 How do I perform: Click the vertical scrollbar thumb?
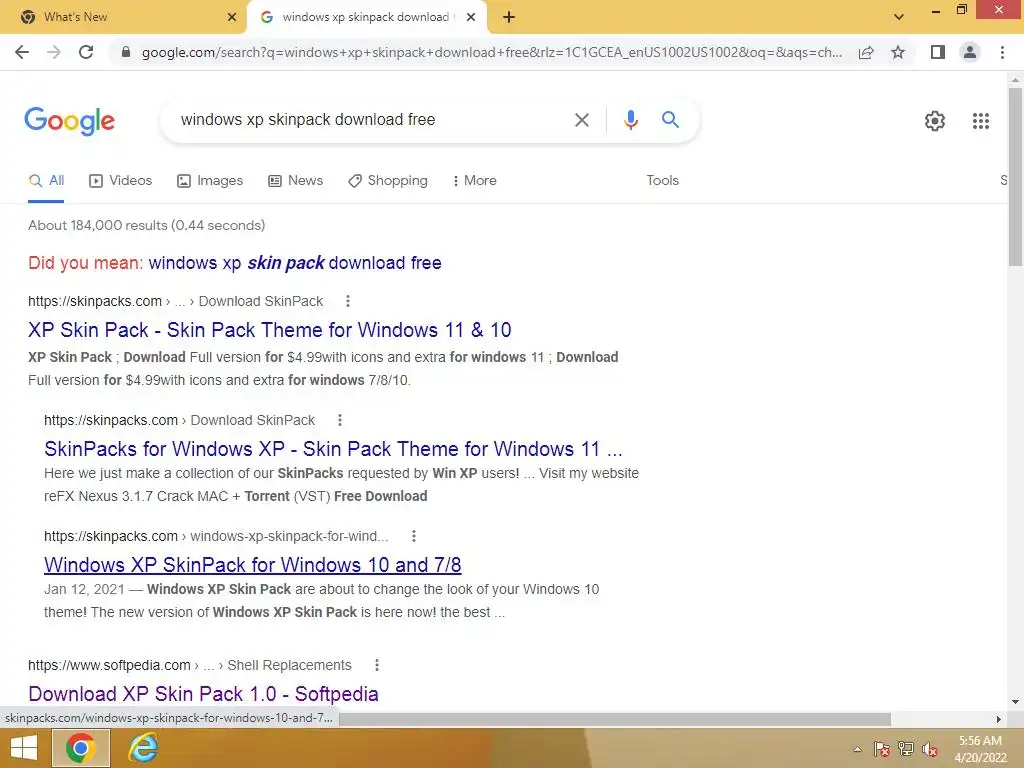pyautogui.click(x=1015, y=176)
